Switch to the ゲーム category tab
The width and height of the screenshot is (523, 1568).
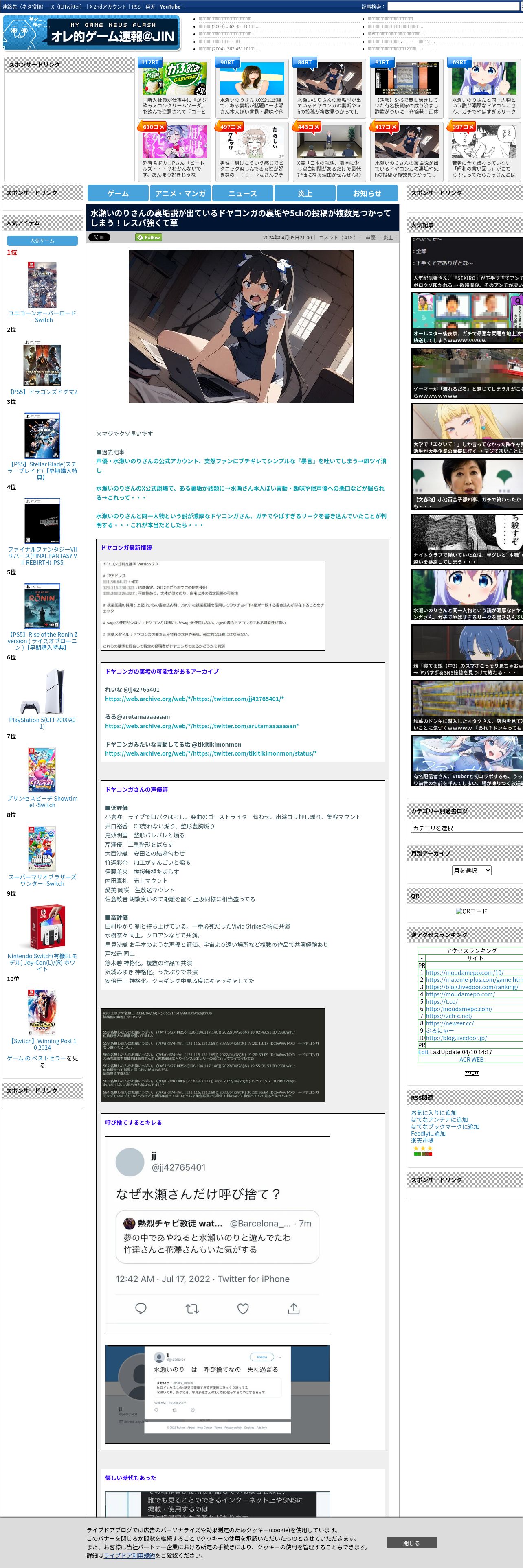[x=118, y=193]
